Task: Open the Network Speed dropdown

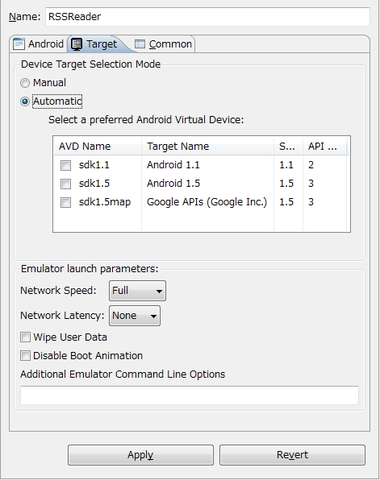Action: 137,291
